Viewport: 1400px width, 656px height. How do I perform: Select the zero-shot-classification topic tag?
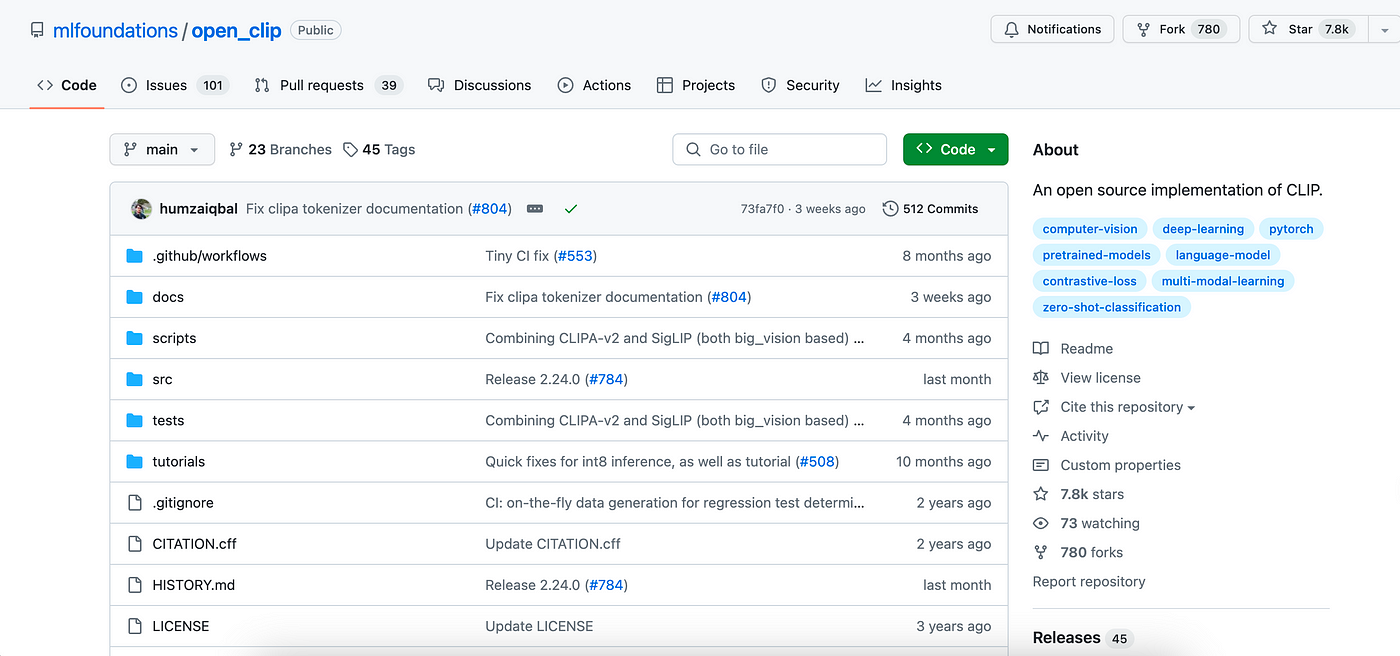1112,307
